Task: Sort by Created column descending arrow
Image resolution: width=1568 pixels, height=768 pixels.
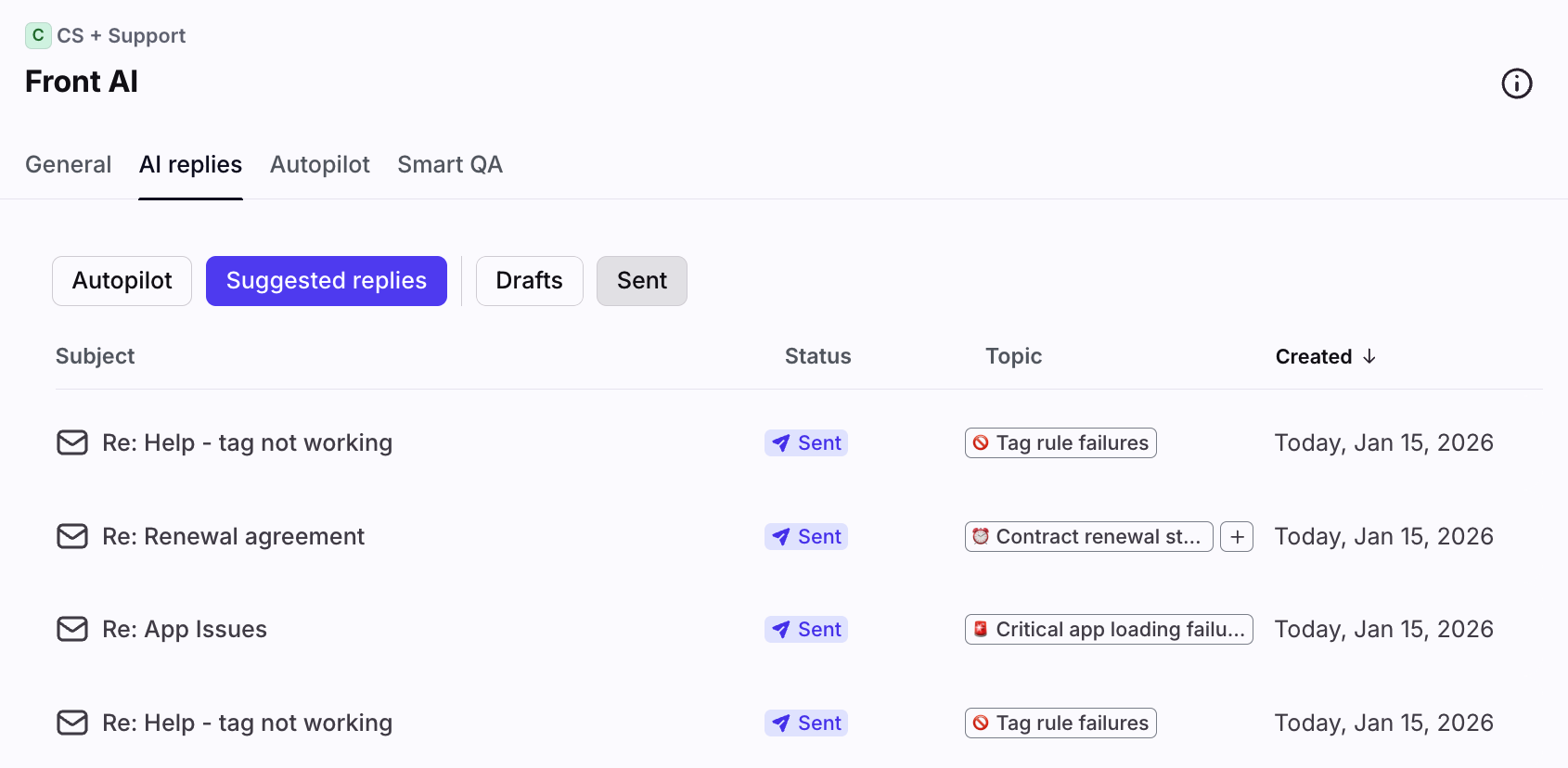Action: pyautogui.click(x=1369, y=357)
